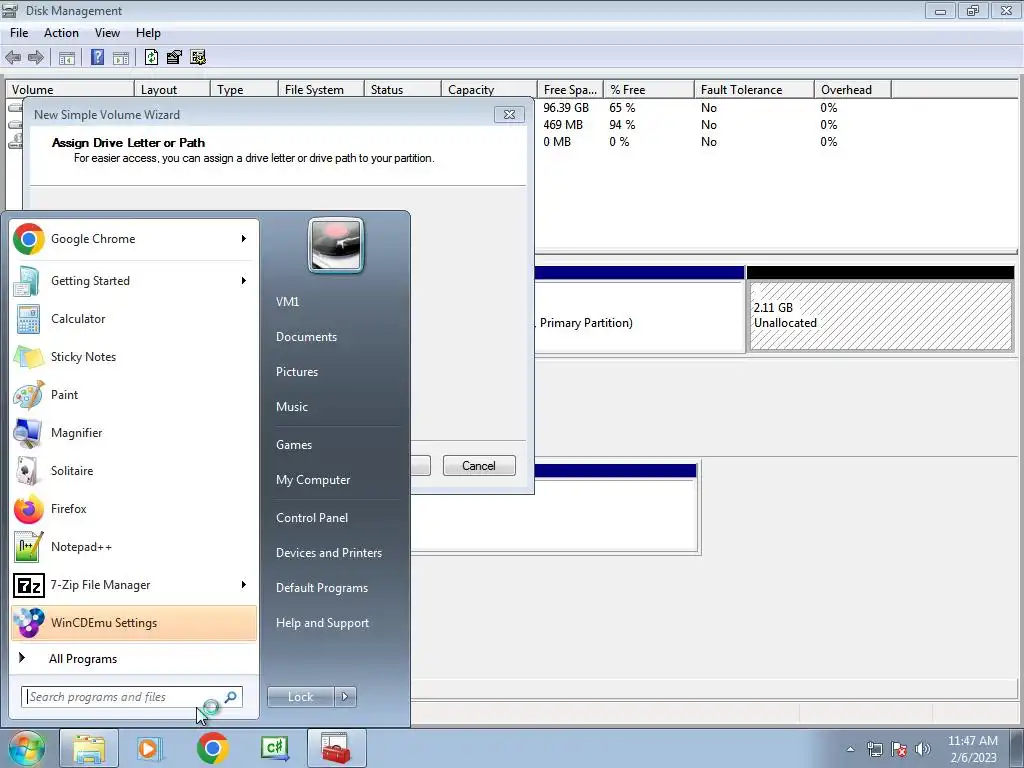Open Windows Explorer from the taskbar
This screenshot has width=1024, height=768.
tap(89, 748)
